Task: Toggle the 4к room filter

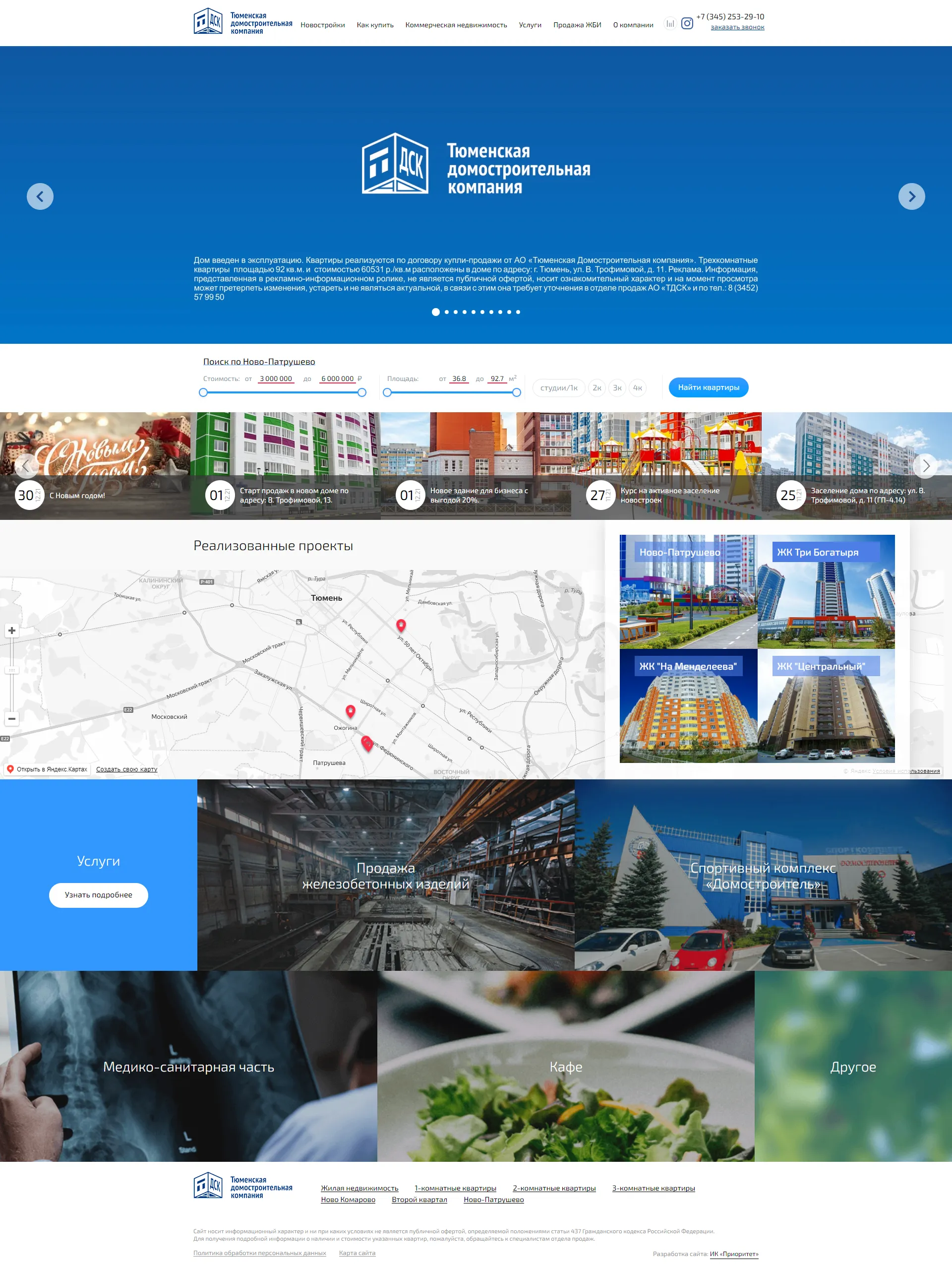Action: click(x=638, y=388)
